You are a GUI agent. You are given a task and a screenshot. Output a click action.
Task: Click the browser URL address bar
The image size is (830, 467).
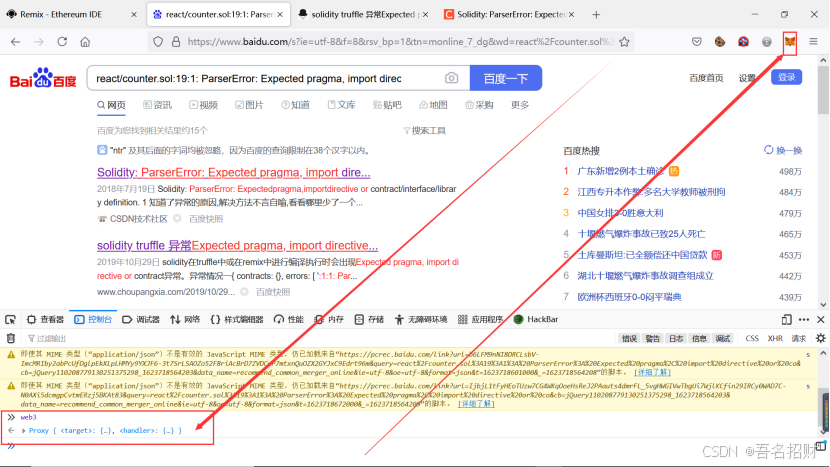click(x=400, y=42)
